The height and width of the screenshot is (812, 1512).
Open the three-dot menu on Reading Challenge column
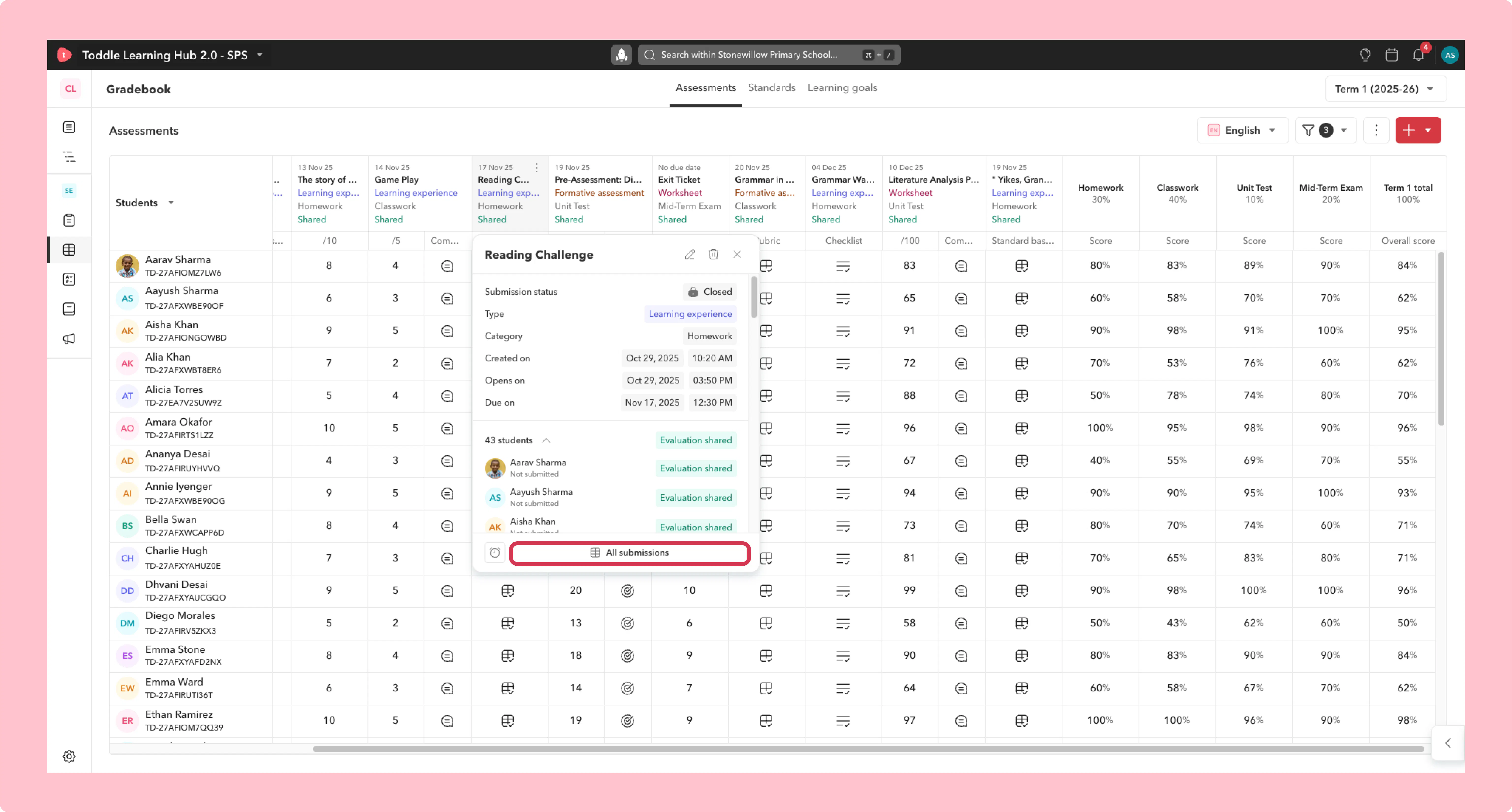point(536,167)
